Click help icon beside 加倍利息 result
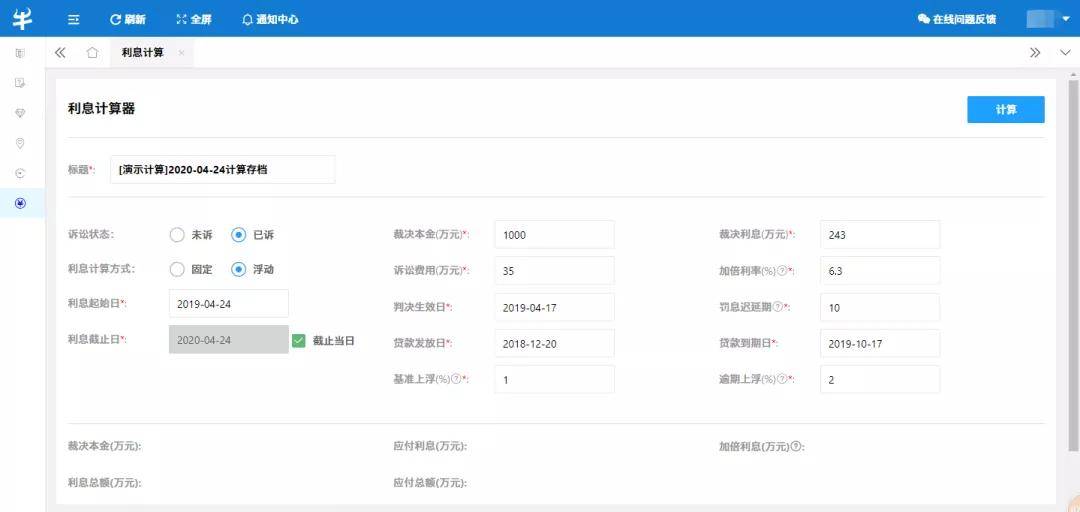 pyautogui.click(x=796, y=446)
